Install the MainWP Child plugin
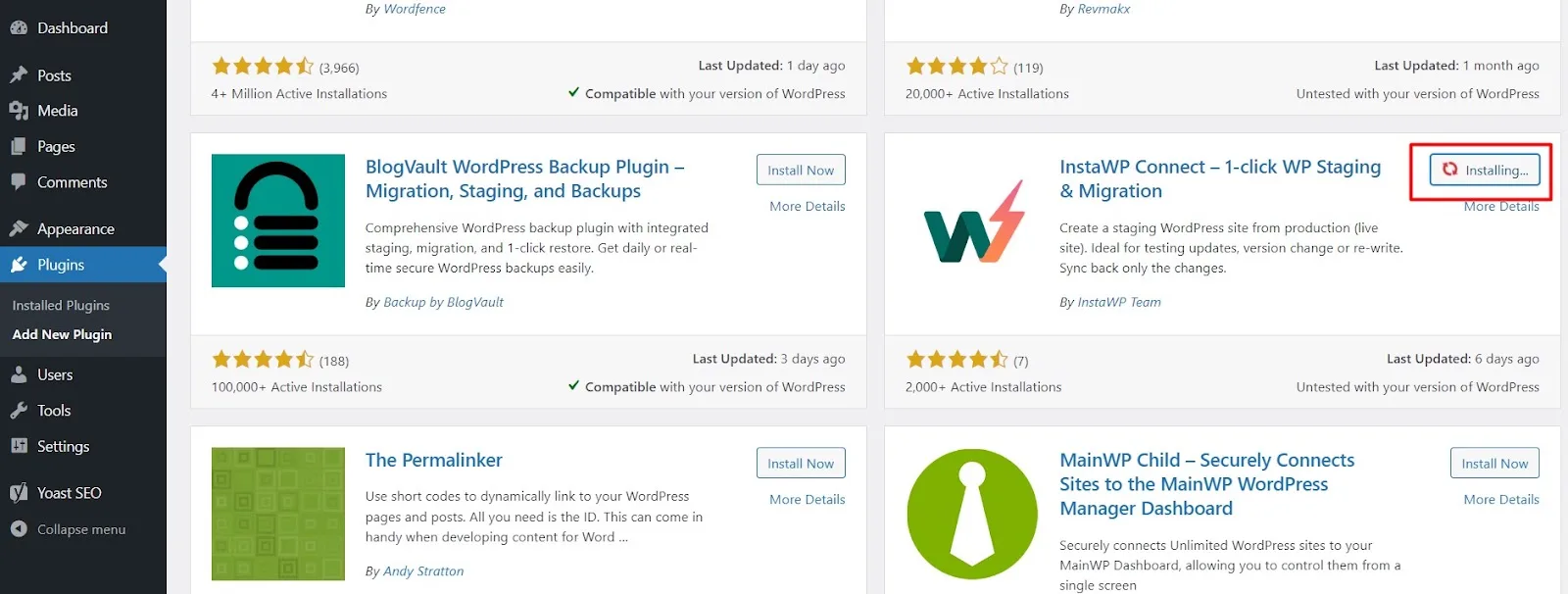Screen dimensions: 1568x594 (x=1494, y=463)
